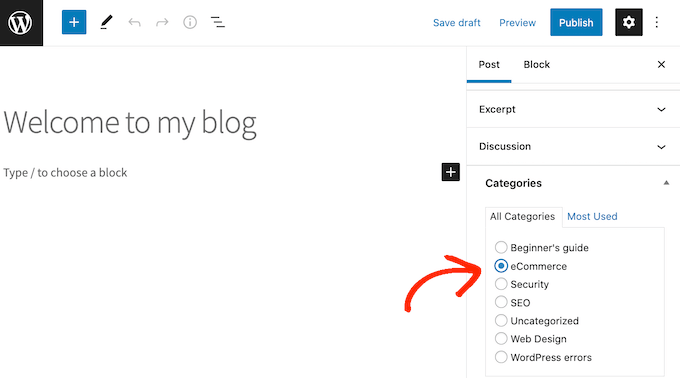This screenshot has width=680, height=378.
Task: Open the List View icon
Action: tap(218, 22)
